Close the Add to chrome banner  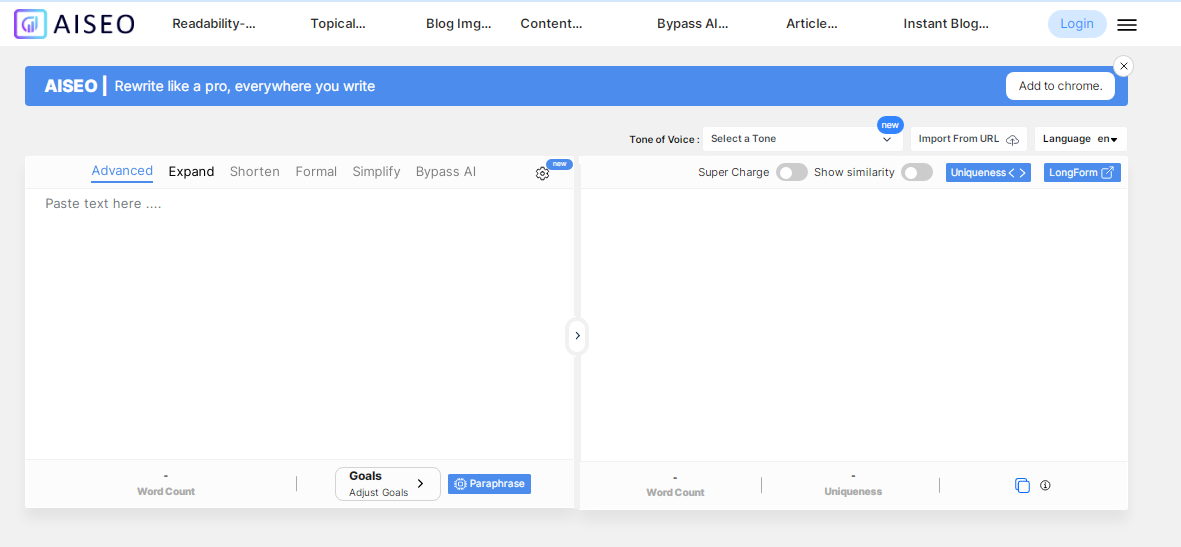point(1123,66)
